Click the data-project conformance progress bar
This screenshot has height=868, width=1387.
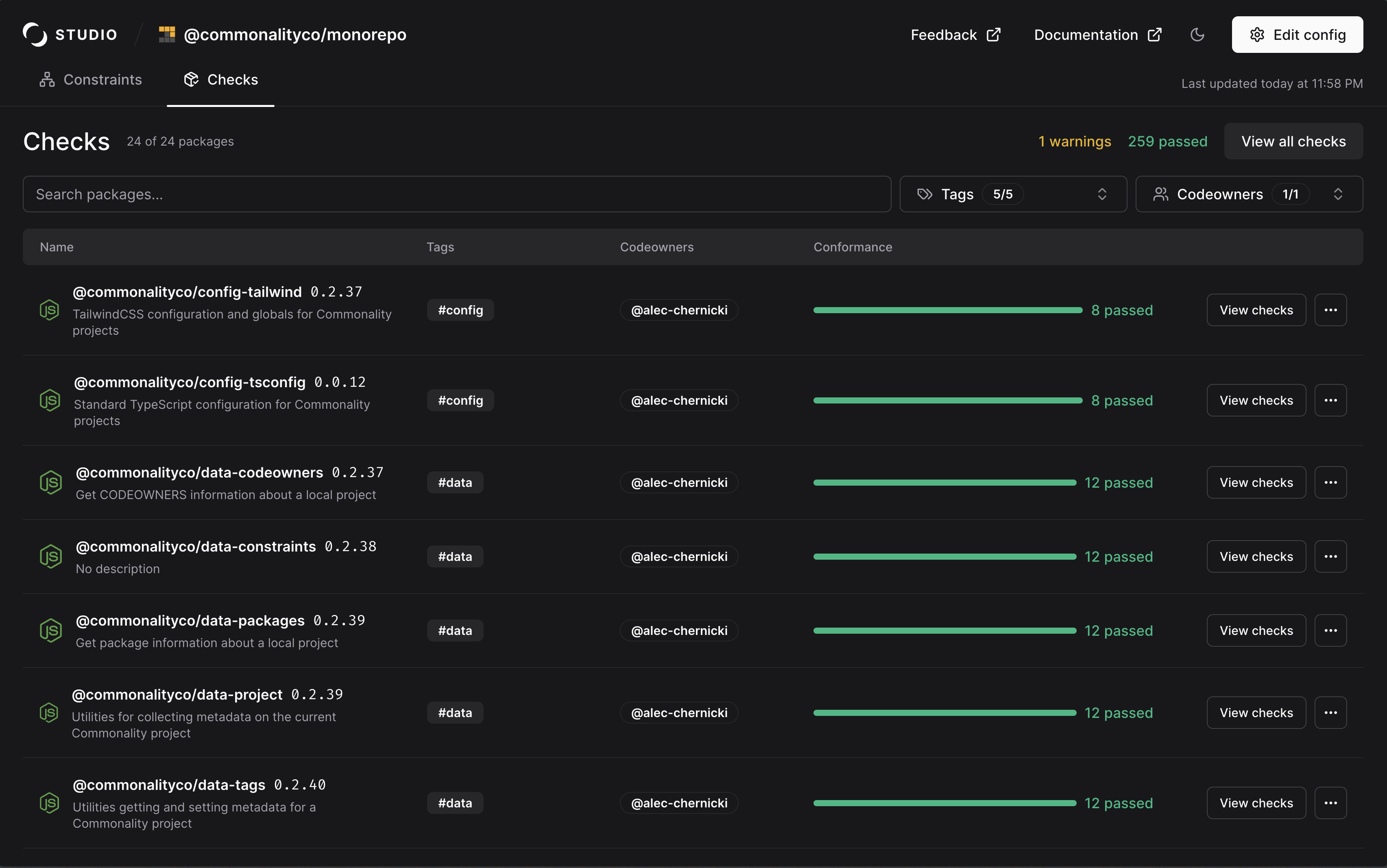tap(944, 713)
